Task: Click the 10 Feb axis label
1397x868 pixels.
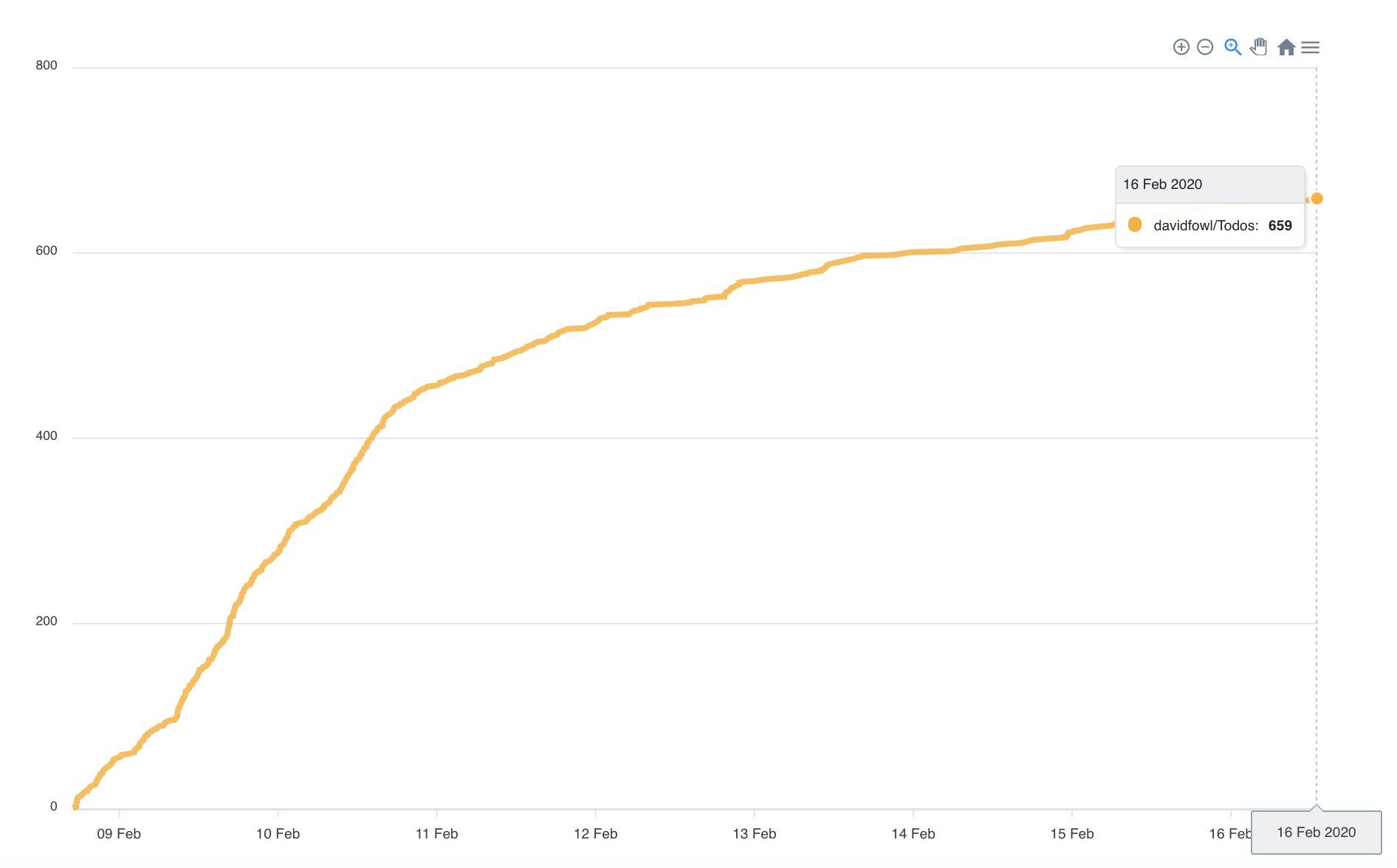Action: tap(278, 833)
